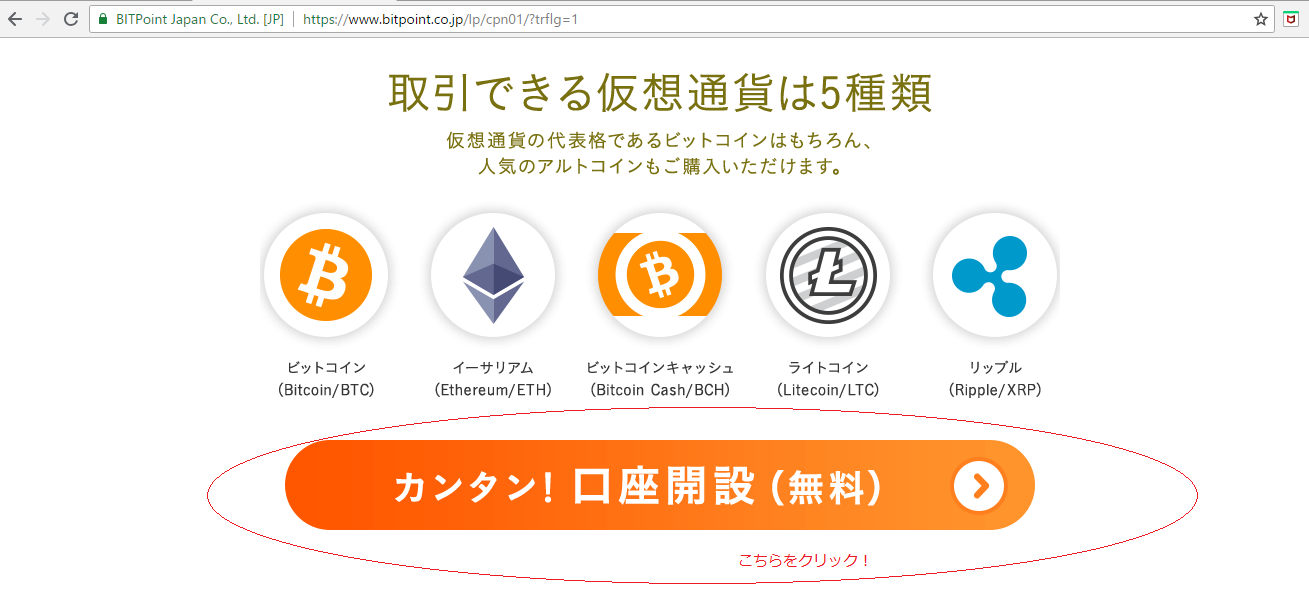
Task: Click the リップル (Ripple/XRP) label
Action: click(x=995, y=379)
